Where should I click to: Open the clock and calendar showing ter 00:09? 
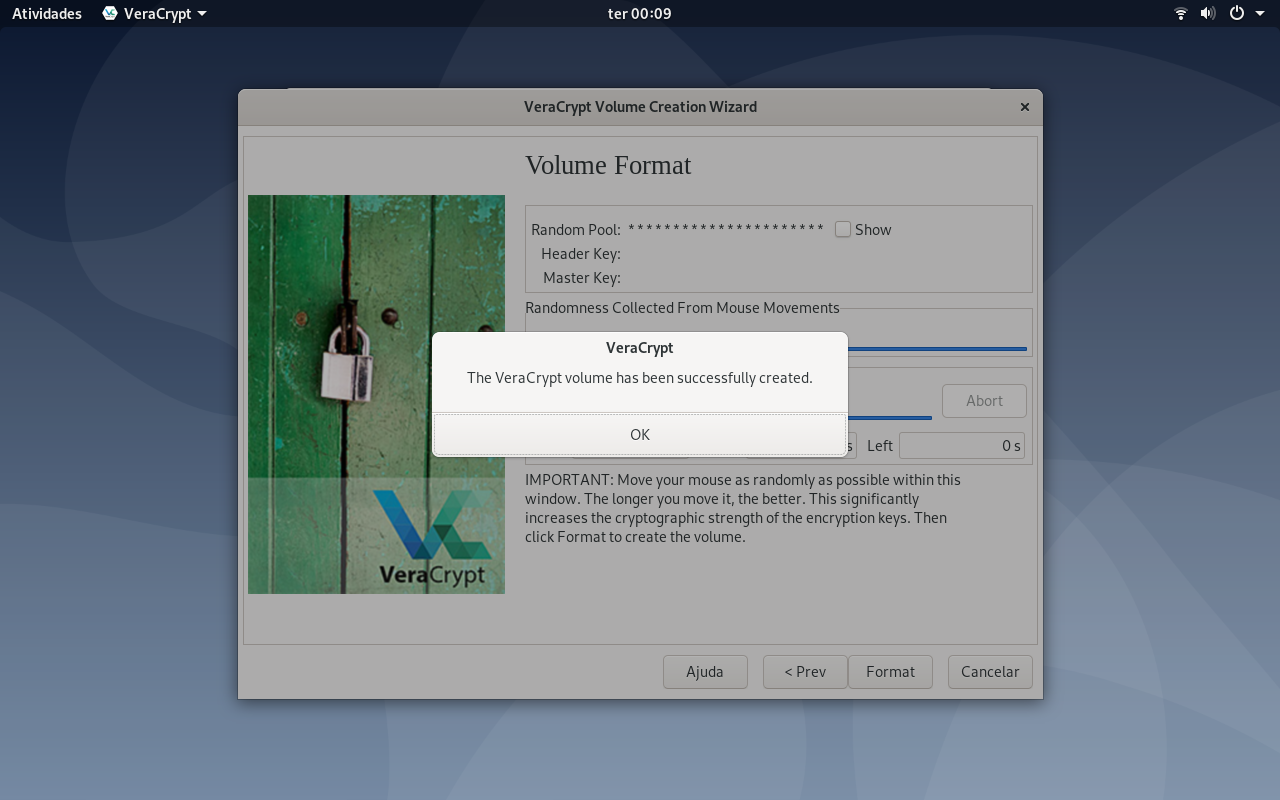coord(640,14)
